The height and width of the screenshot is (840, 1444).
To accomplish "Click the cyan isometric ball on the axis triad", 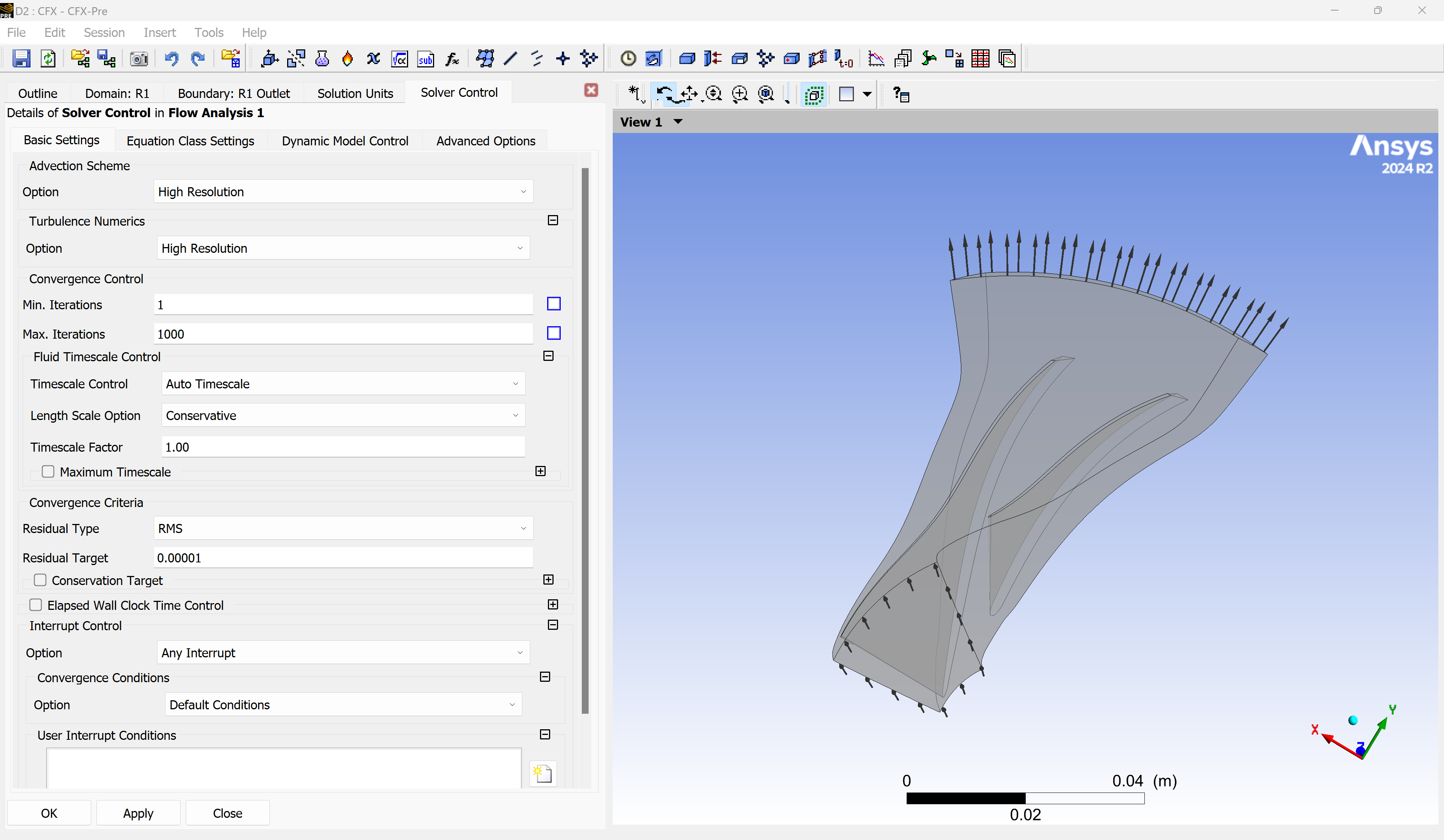I will (x=1353, y=720).
